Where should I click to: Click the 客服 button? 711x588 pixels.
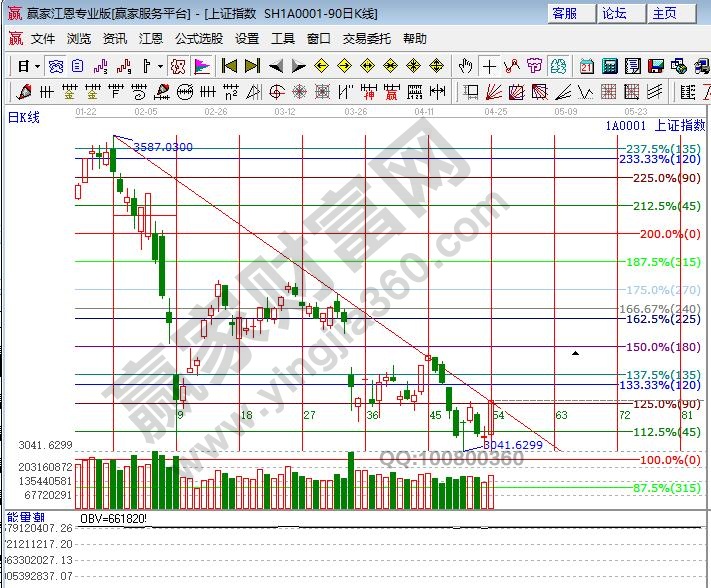click(565, 13)
